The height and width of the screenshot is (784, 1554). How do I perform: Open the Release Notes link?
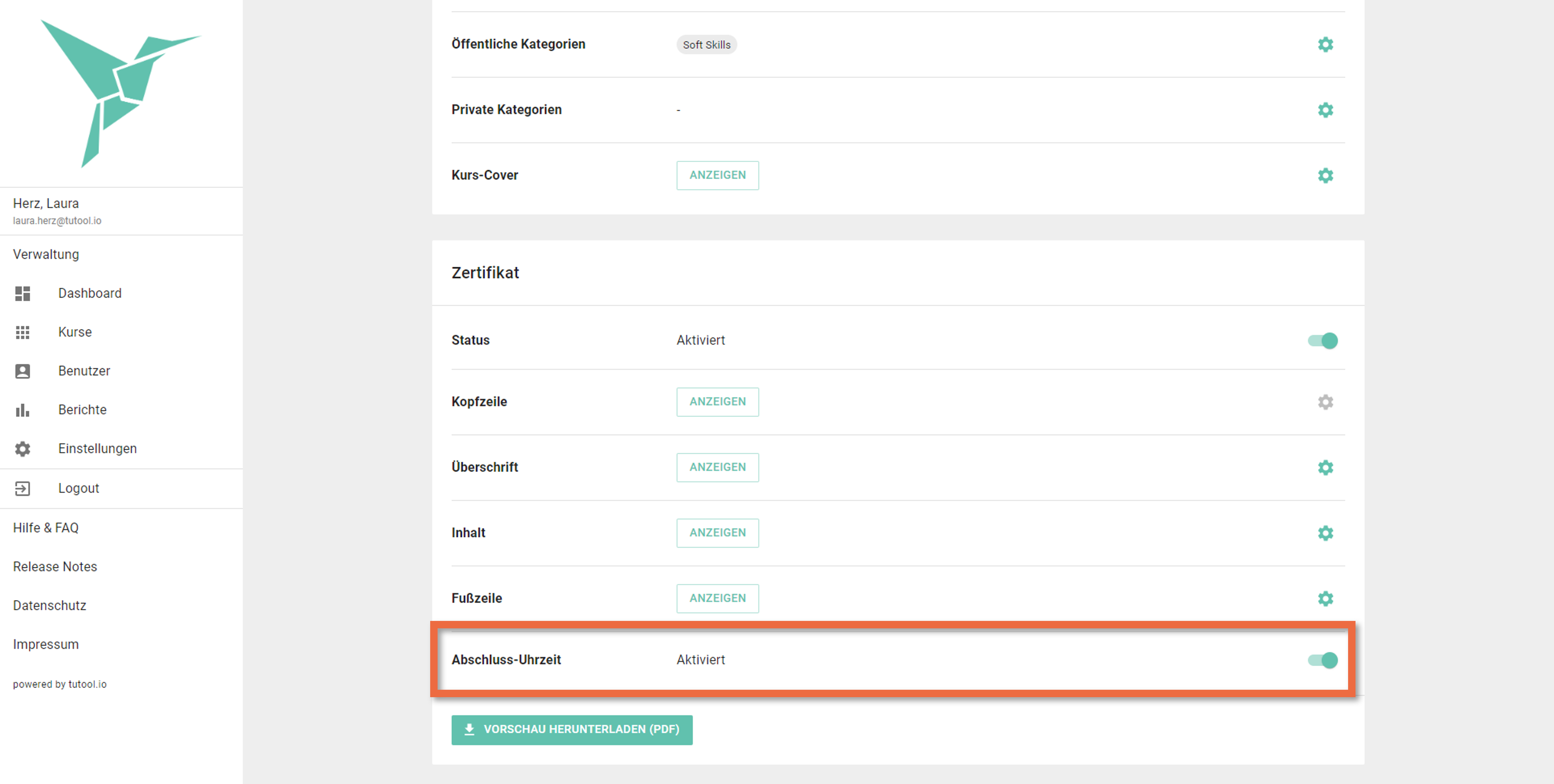tap(55, 567)
